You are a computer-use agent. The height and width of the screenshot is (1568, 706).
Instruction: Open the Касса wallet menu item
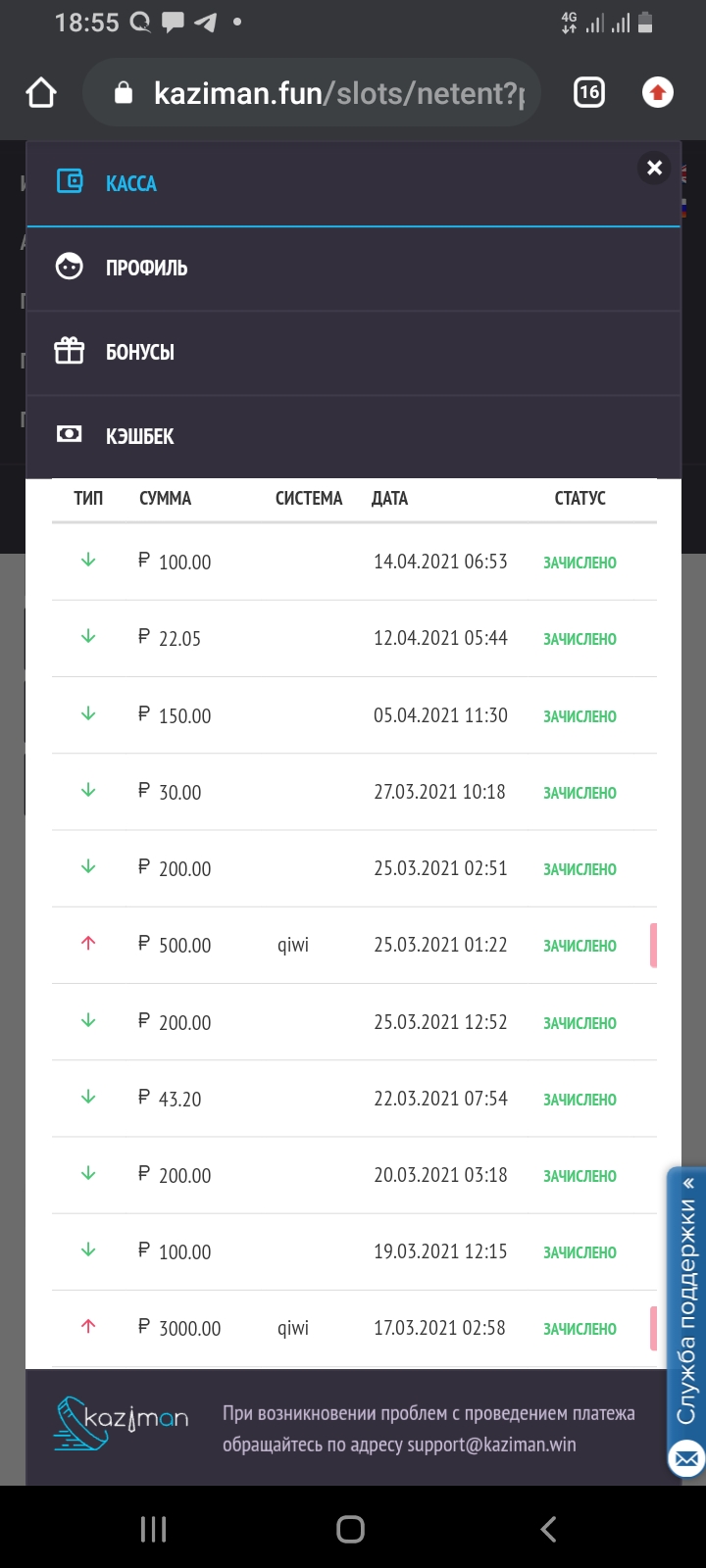130,183
